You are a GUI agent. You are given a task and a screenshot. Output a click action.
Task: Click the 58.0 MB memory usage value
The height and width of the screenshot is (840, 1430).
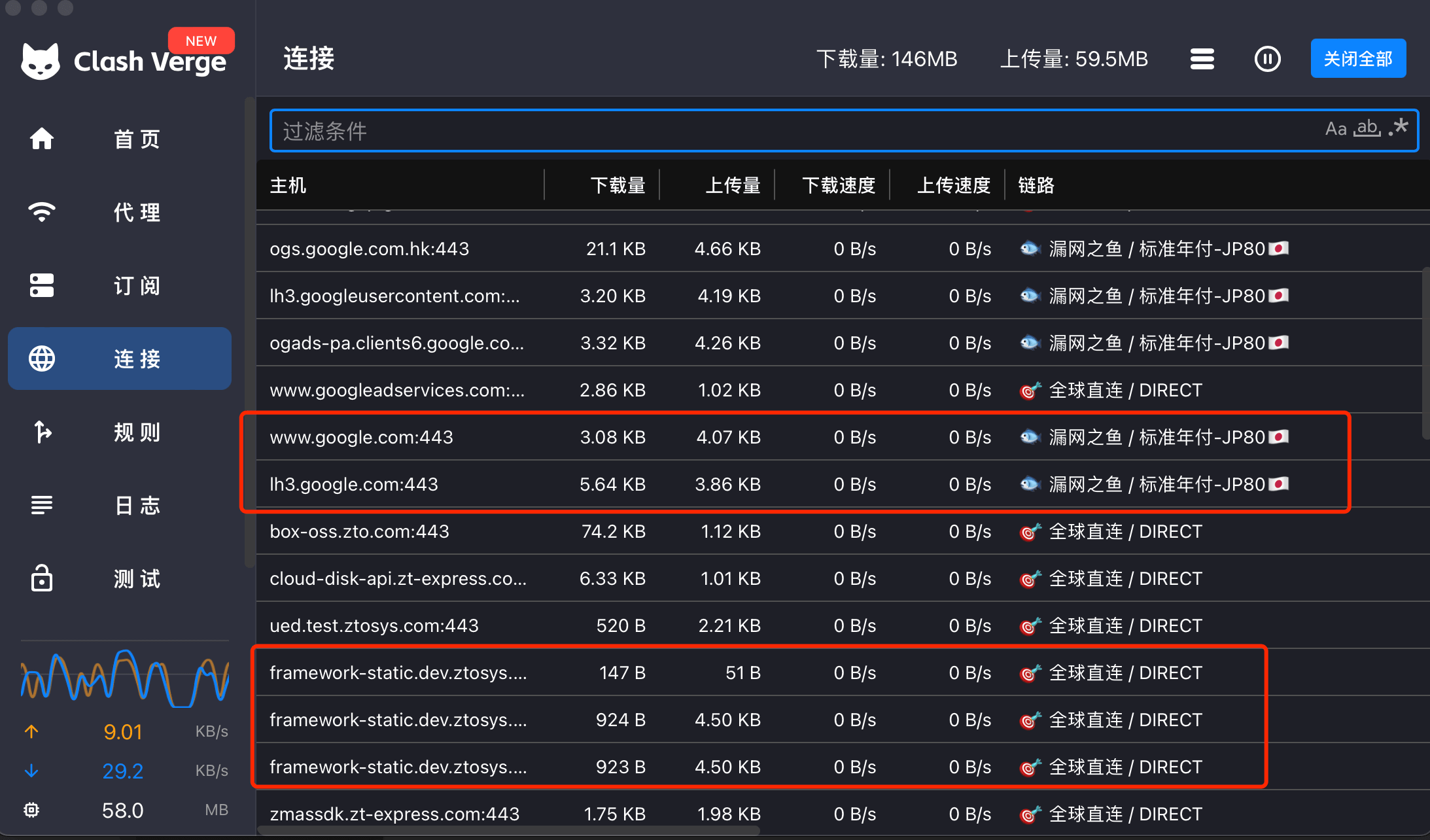[x=123, y=810]
